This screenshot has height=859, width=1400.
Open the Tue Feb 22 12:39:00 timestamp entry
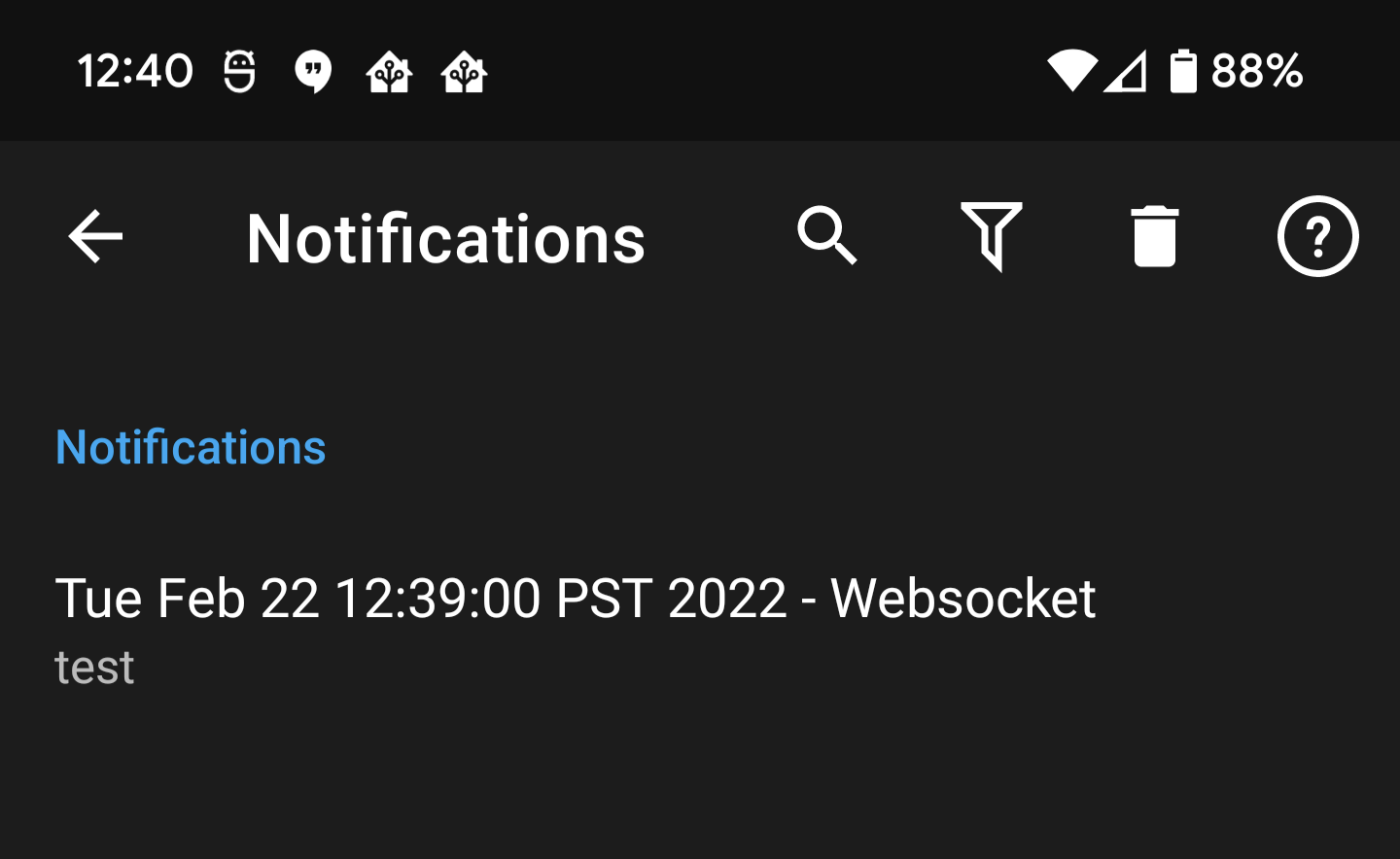tap(420, 598)
